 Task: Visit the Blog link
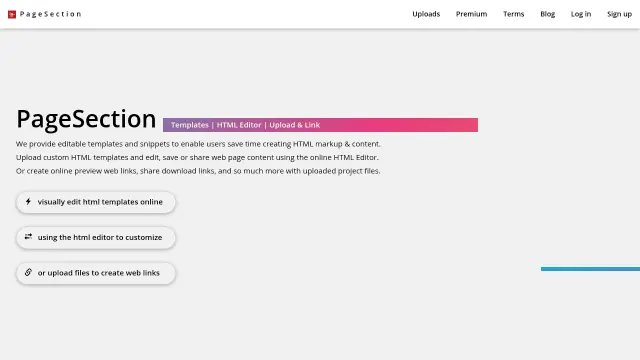tap(547, 14)
